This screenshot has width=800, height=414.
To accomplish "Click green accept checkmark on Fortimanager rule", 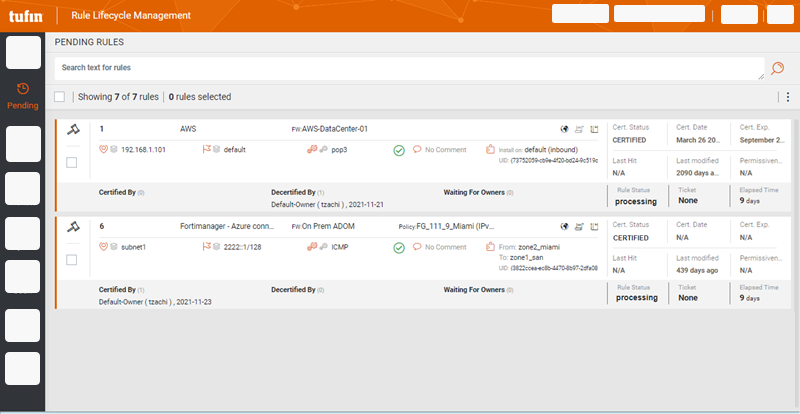I will (x=399, y=248).
